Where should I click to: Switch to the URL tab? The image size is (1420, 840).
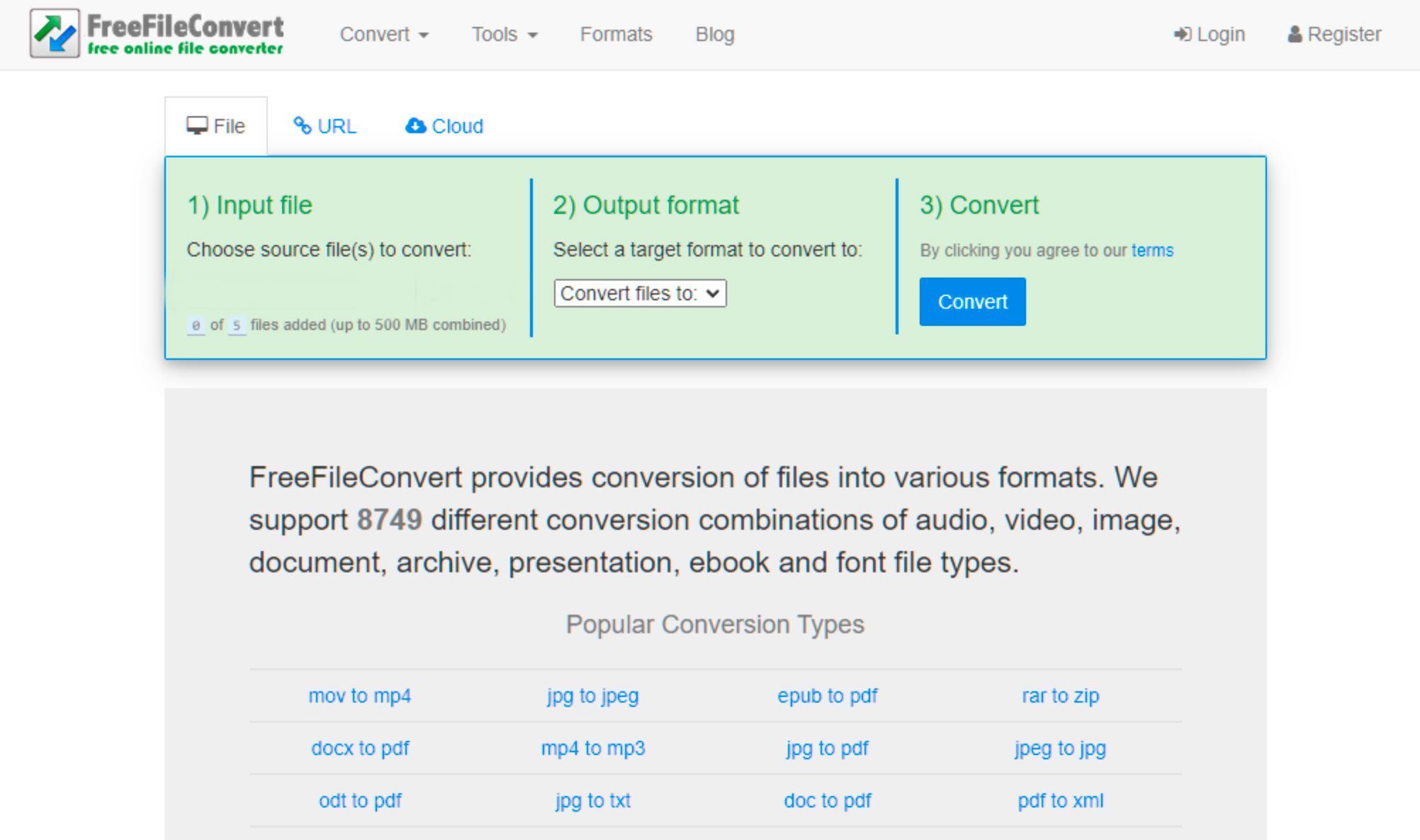pyautogui.click(x=325, y=126)
